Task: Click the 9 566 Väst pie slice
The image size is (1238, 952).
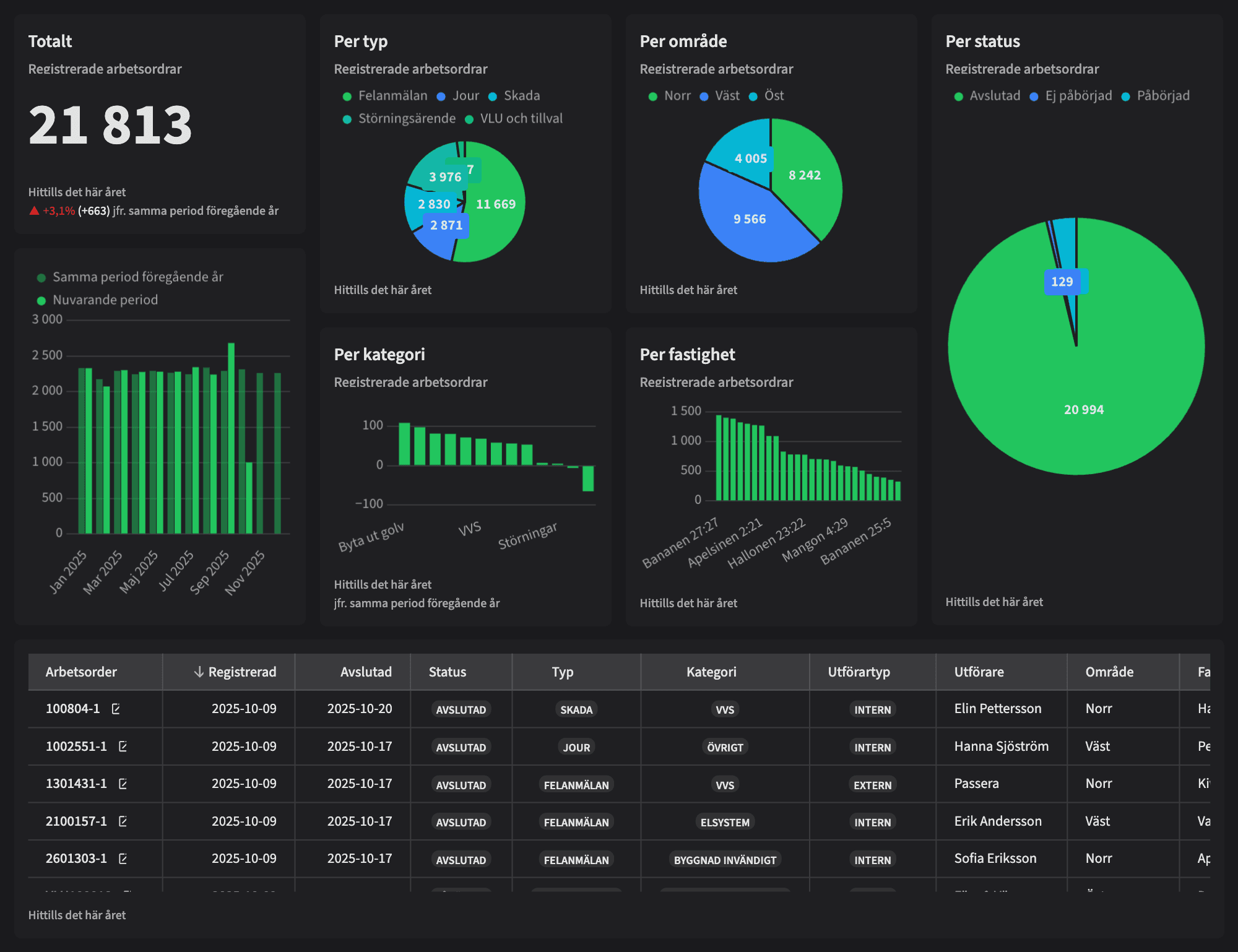Action: (x=750, y=219)
